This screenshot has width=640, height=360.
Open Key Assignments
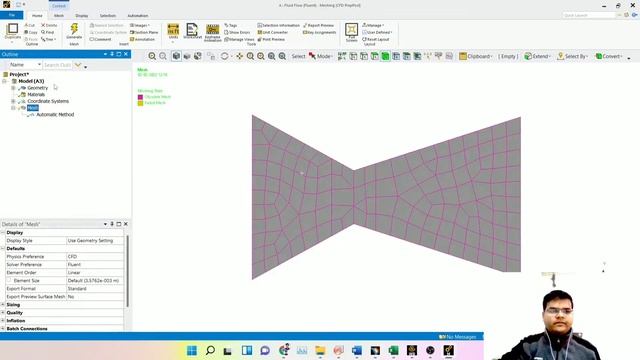[319, 32]
